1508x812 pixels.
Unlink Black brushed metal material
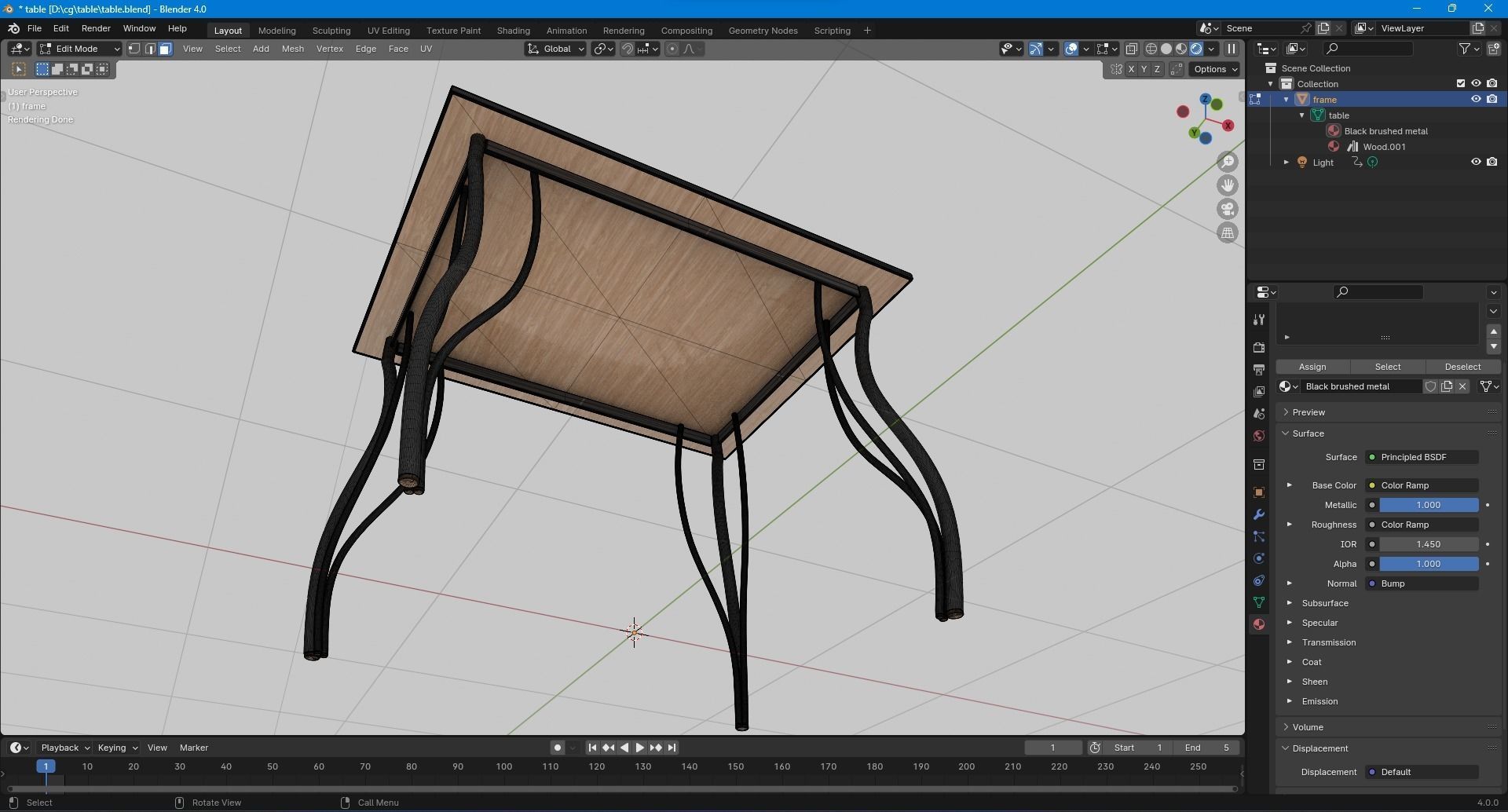pos(1462,386)
